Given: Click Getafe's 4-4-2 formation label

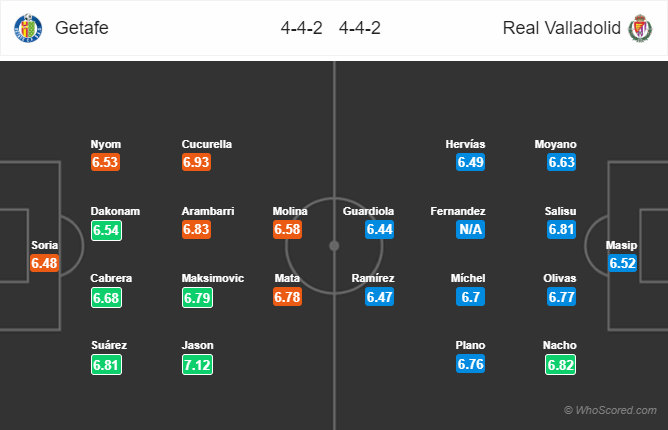Looking at the screenshot, I should tap(303, 28).
